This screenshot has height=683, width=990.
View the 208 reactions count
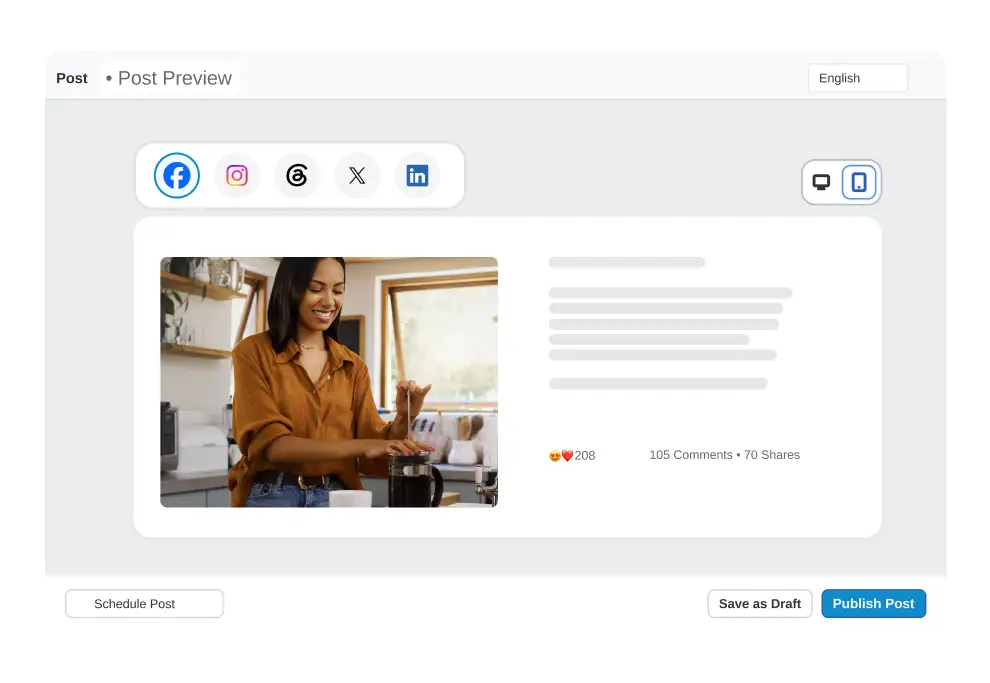point(585,456)
